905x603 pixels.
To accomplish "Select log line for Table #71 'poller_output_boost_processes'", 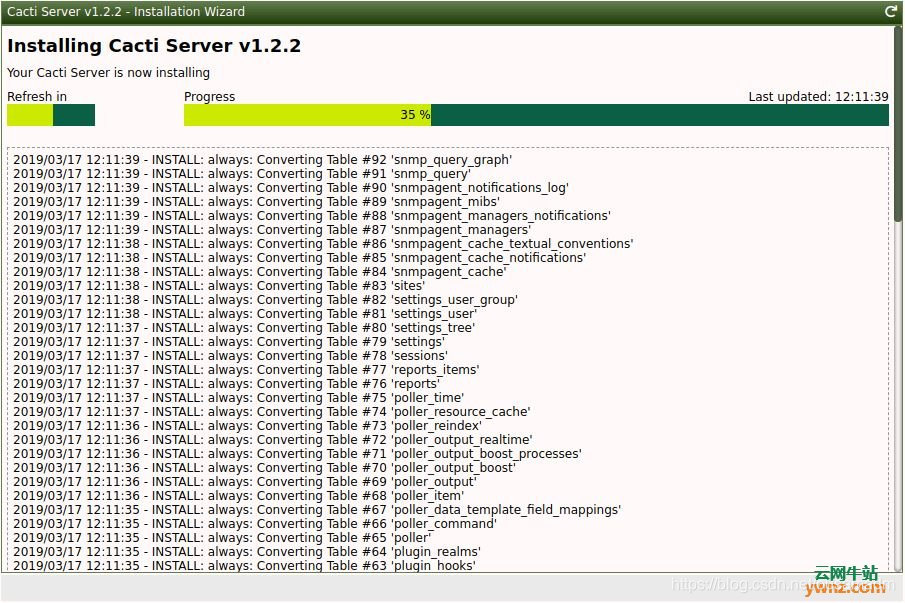I will pos(297,454).
